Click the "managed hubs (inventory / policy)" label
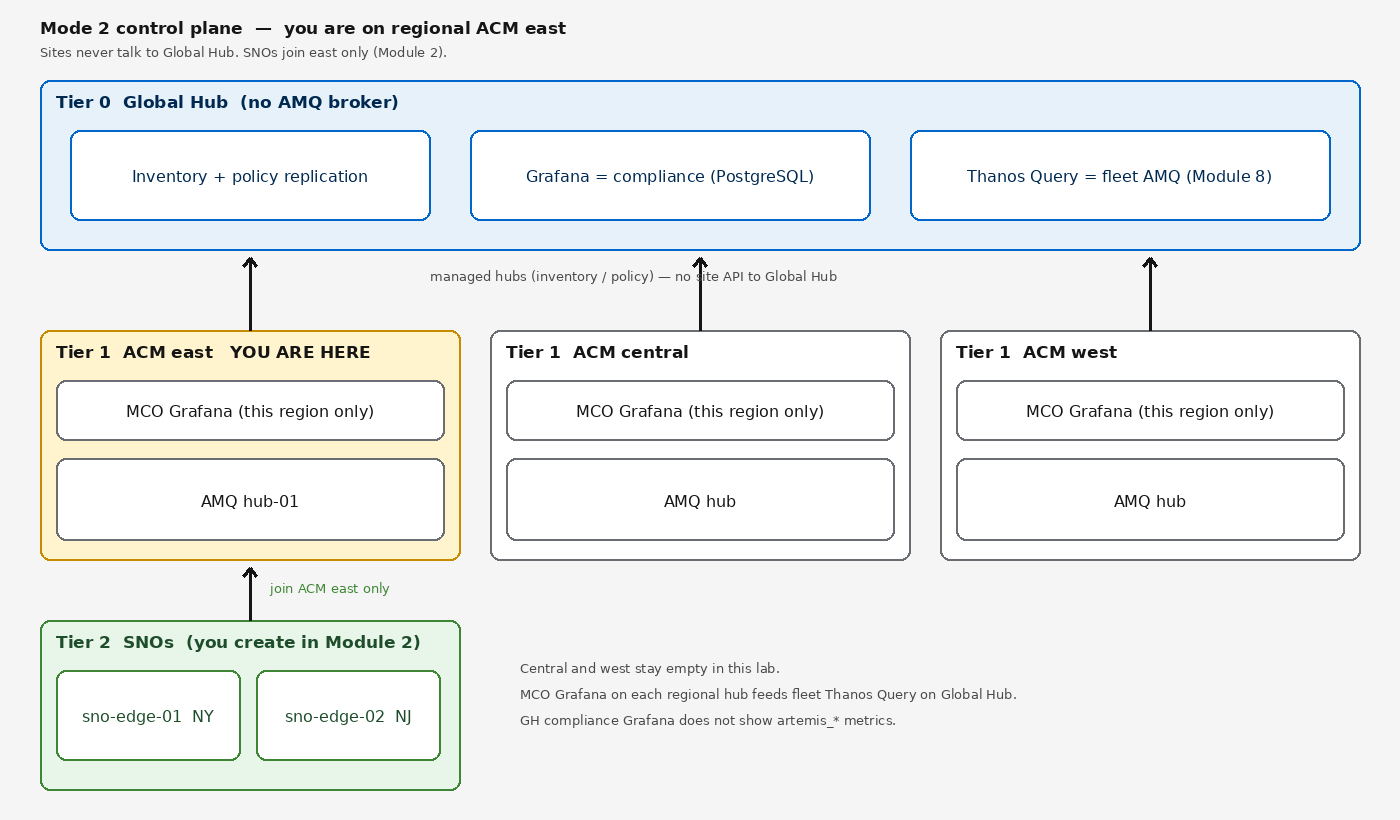Image resolution: width=1400 pixels, height=820 pixels. [633, 276]
